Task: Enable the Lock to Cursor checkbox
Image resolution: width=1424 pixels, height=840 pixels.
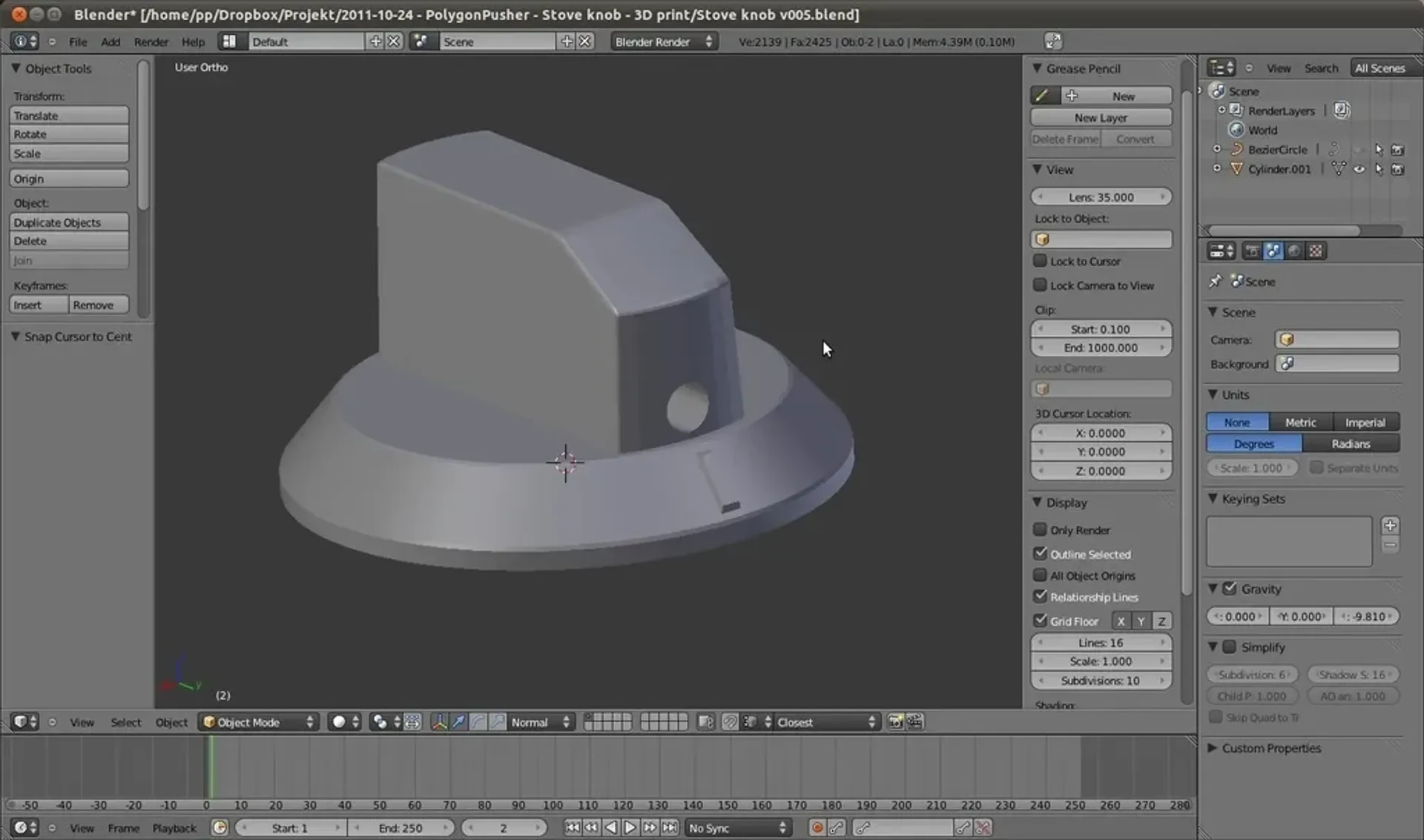Action: click(1040, 261)
